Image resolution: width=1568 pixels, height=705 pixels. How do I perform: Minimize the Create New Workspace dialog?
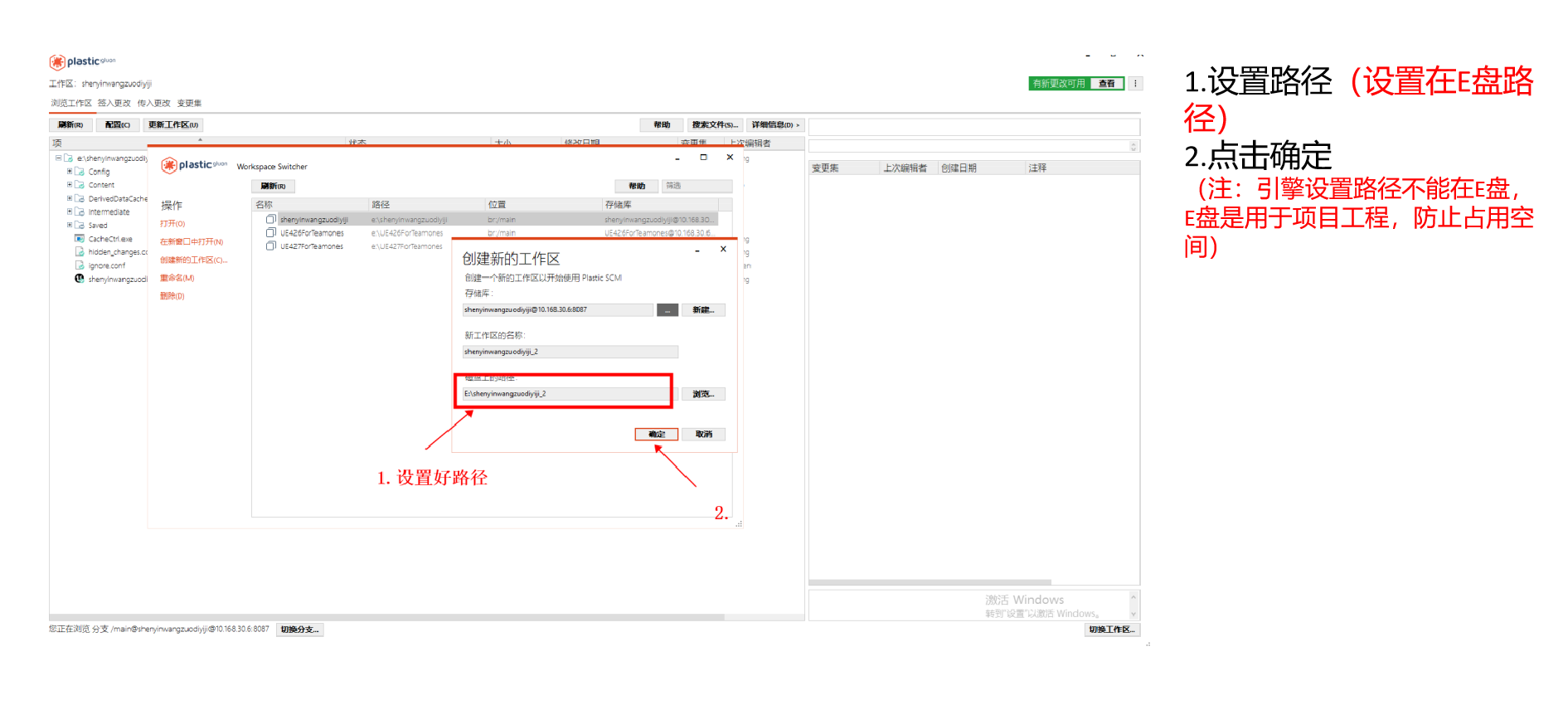[x=697, y=250]
